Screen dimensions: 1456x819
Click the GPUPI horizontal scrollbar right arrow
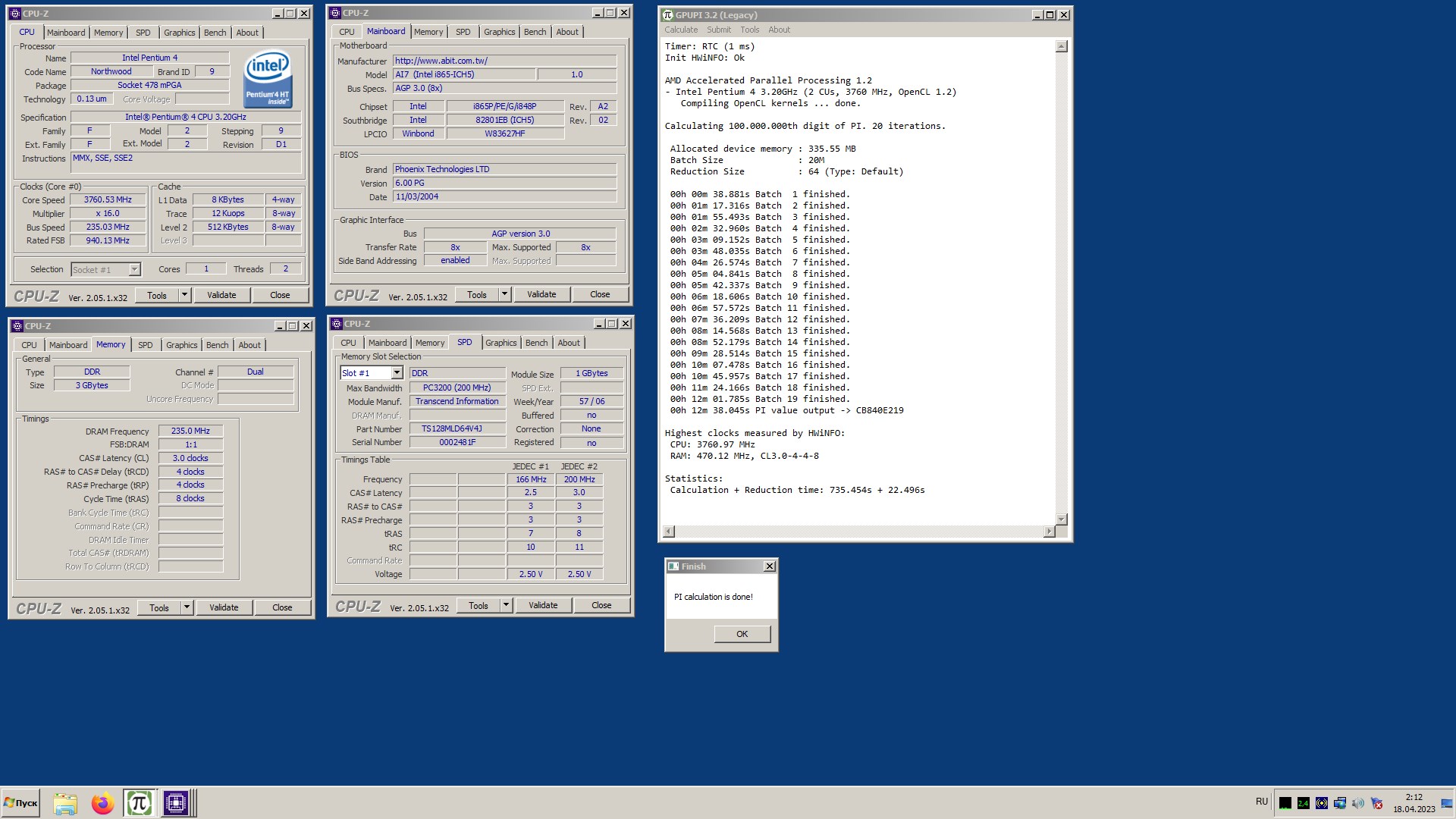tap(1050, 532)
